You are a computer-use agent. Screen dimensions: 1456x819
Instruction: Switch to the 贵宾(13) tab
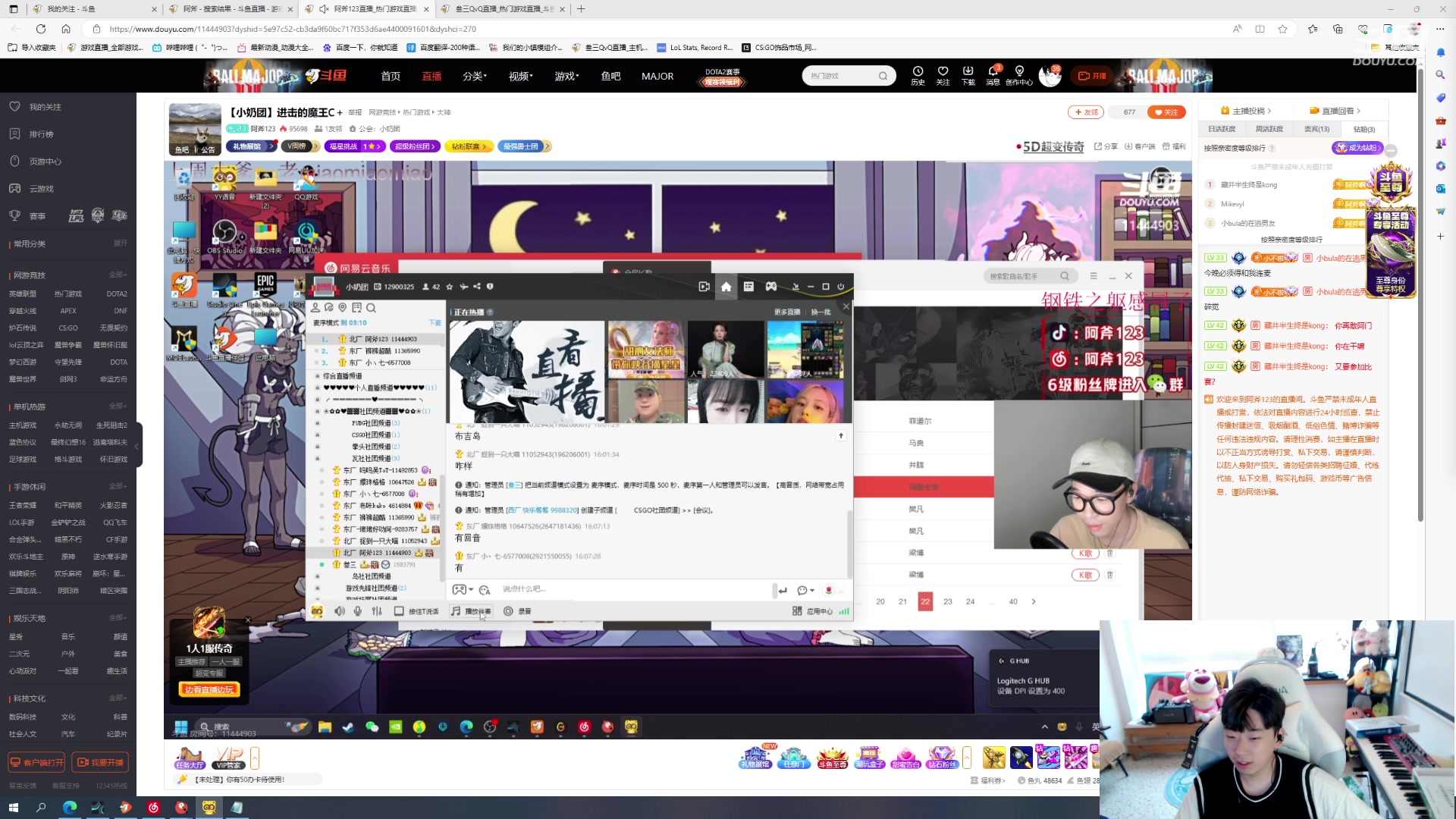pyautogui.click(x=1316, y=129)
